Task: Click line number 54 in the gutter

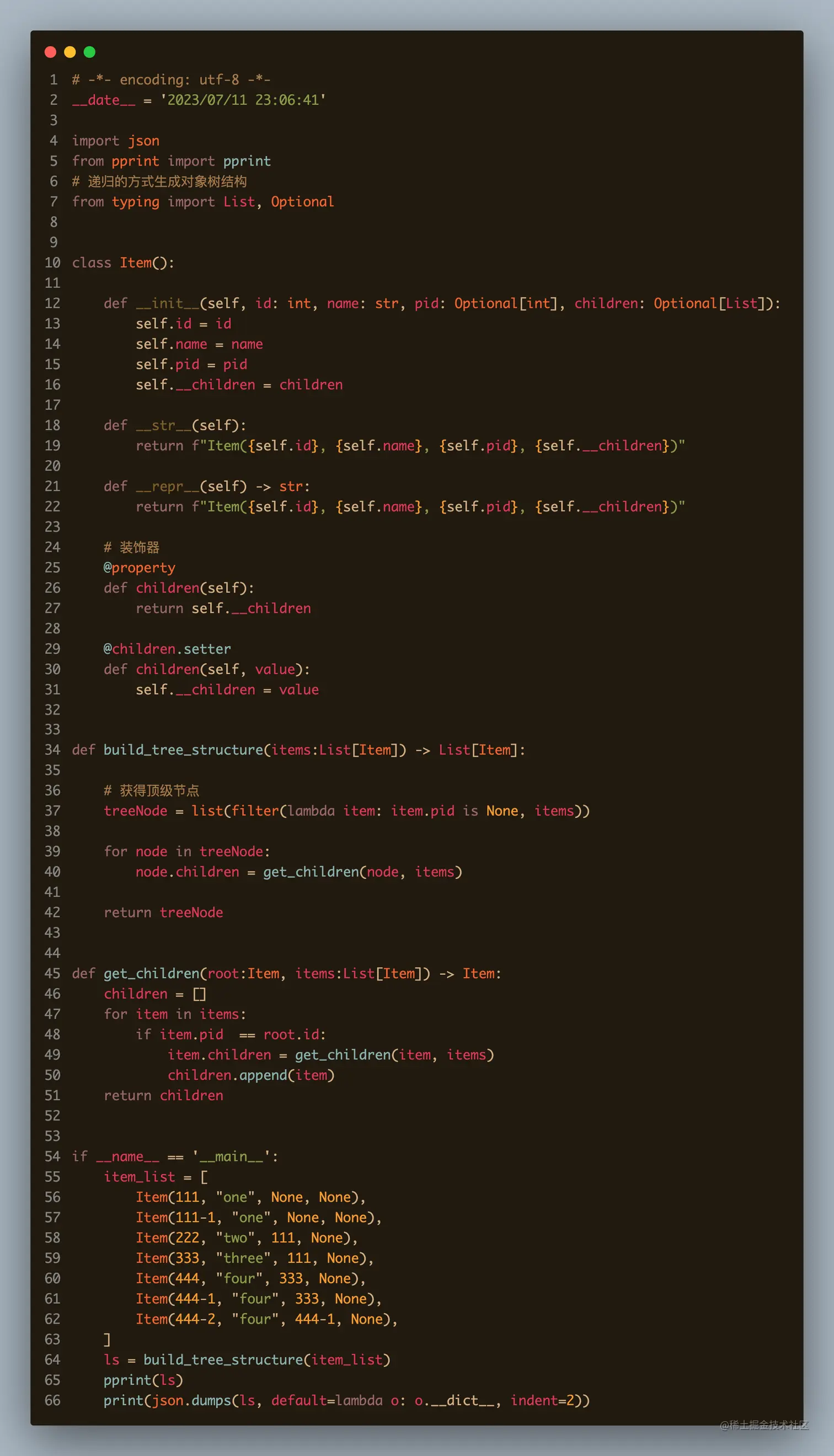Action: [x=52, y=1156]
